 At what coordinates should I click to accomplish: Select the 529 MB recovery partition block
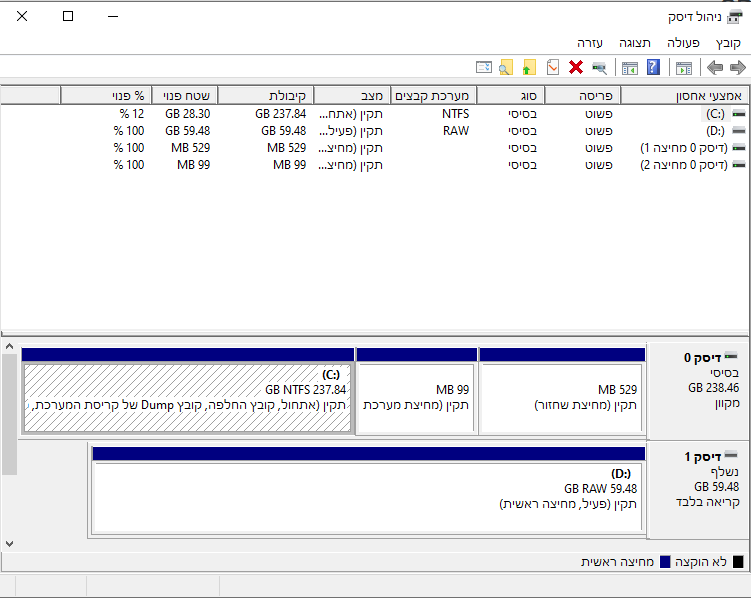(562, 397)
